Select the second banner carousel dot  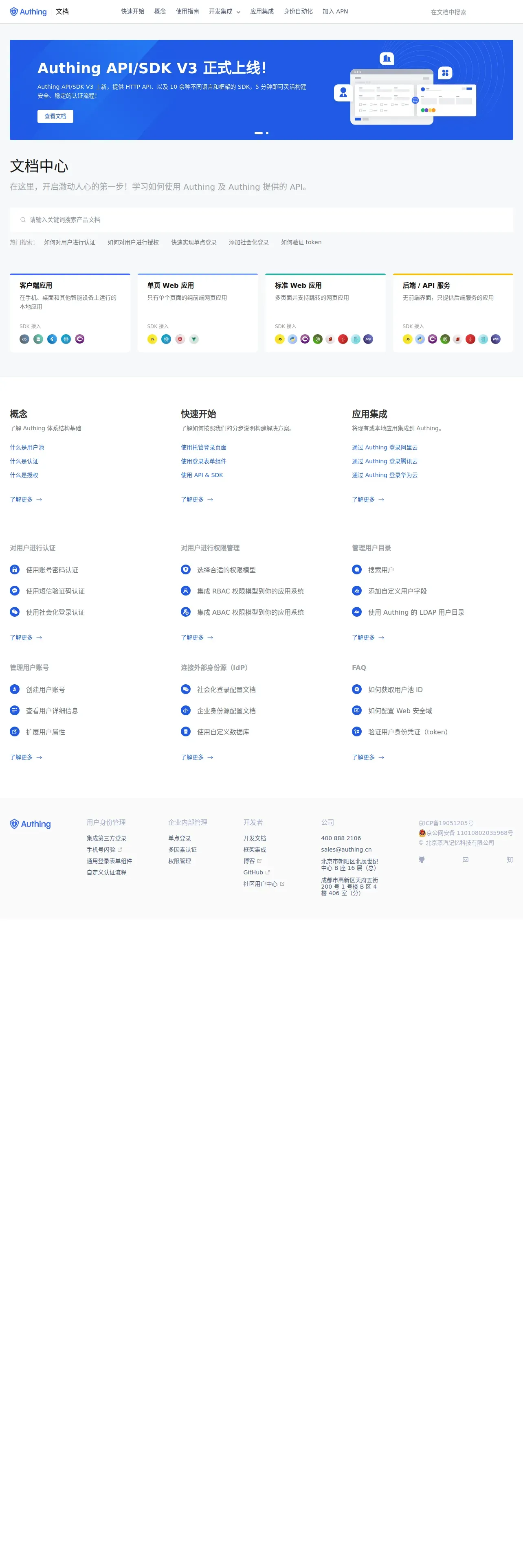267,133
